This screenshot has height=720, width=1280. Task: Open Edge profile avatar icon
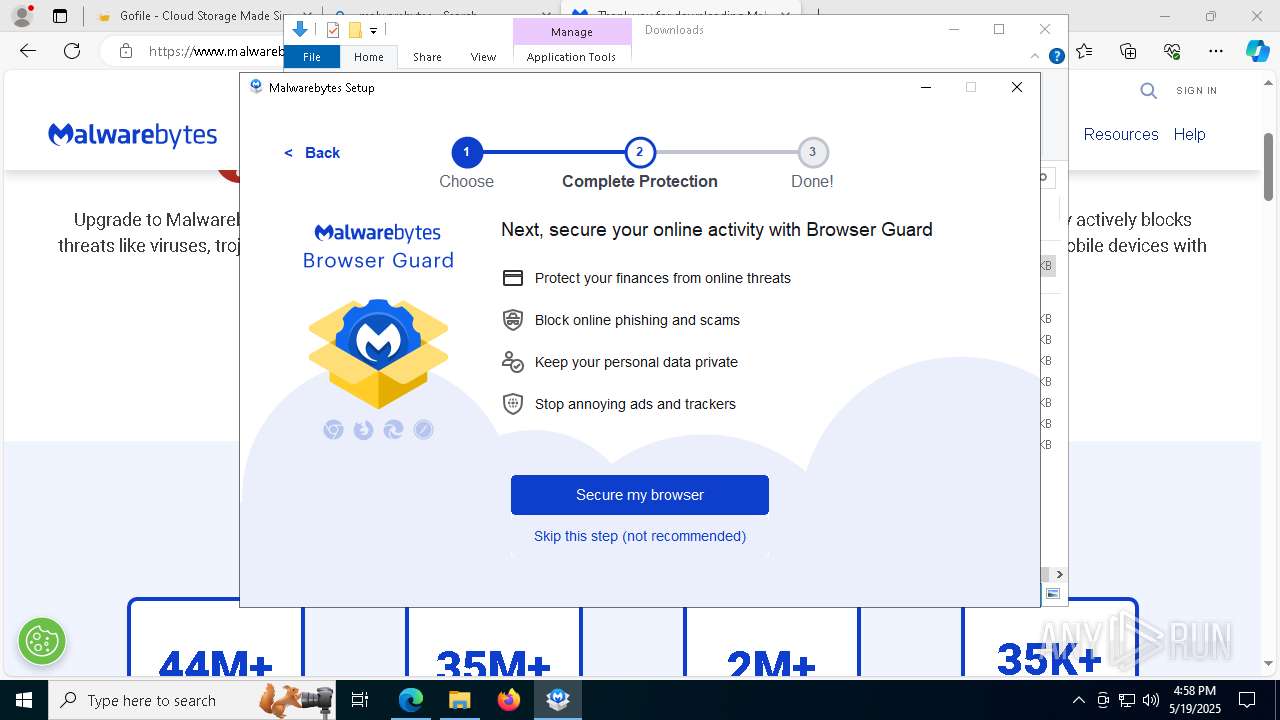click(22, 16)
